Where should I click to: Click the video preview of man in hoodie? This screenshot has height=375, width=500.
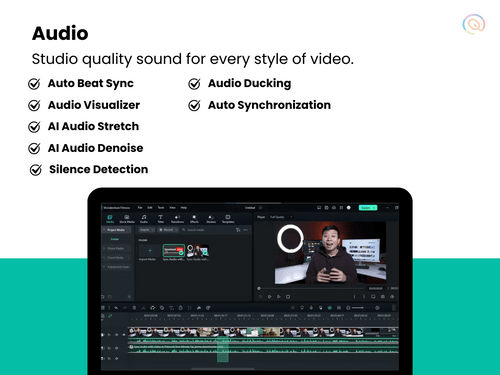point(330,253)
